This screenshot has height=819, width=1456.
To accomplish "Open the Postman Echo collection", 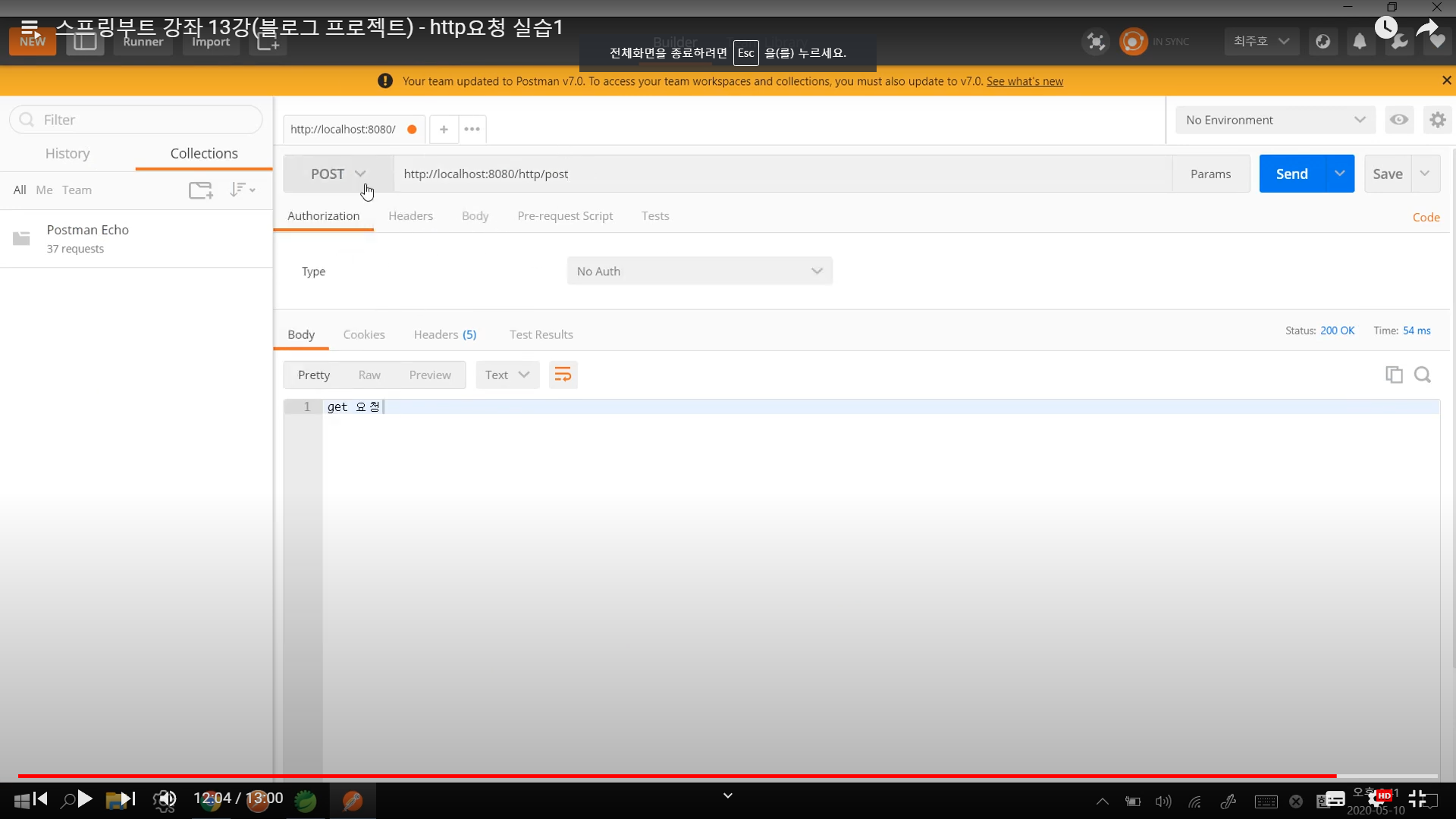I will 136,238.
